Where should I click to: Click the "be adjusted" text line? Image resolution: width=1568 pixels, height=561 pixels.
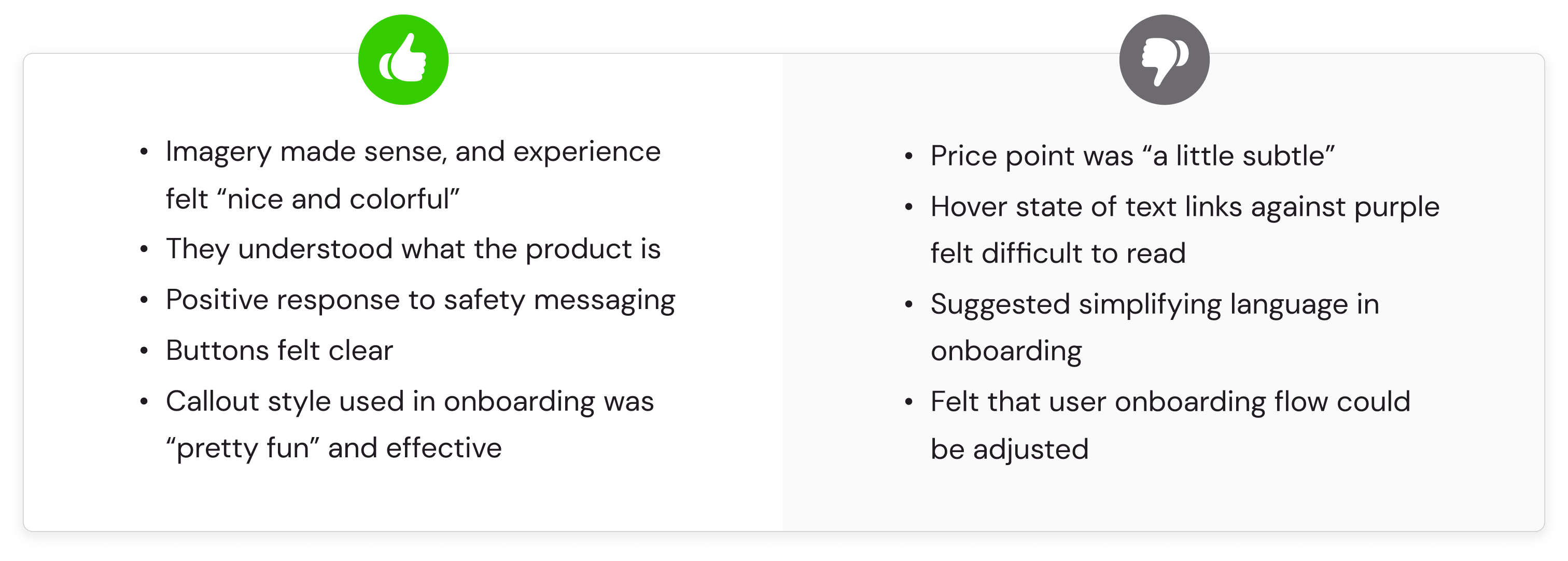[x=1009, y=450]
